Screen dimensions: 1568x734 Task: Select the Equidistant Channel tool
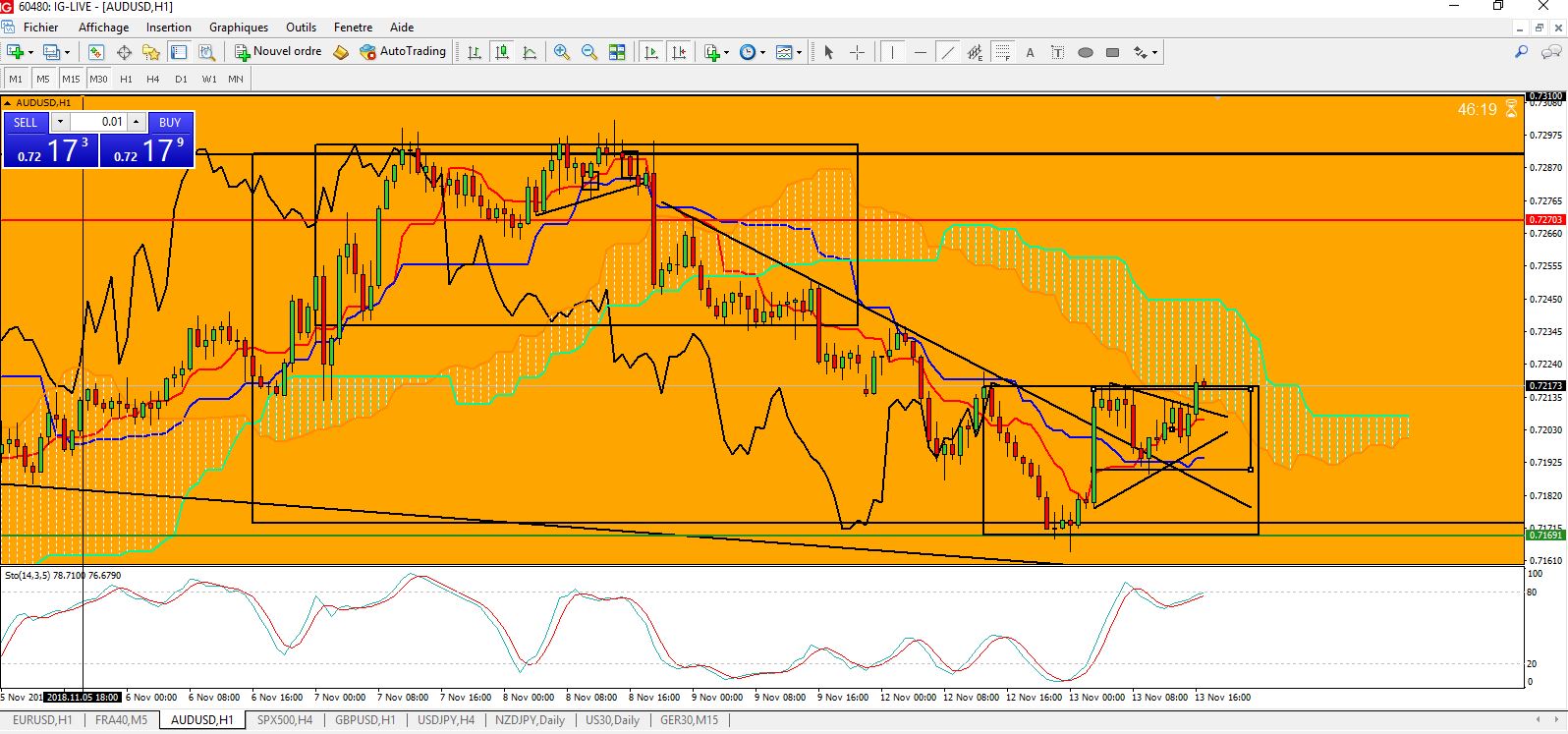tap(975, 52)
